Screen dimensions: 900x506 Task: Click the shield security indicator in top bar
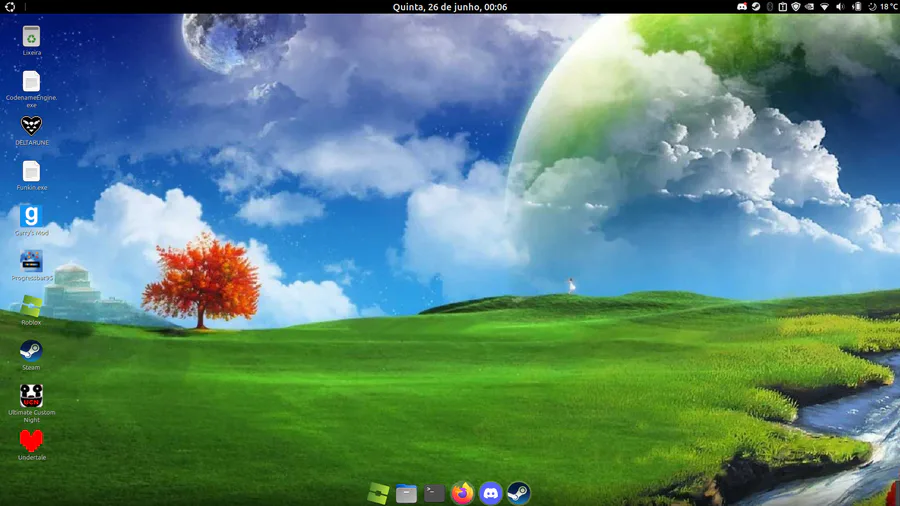point(796,7)
